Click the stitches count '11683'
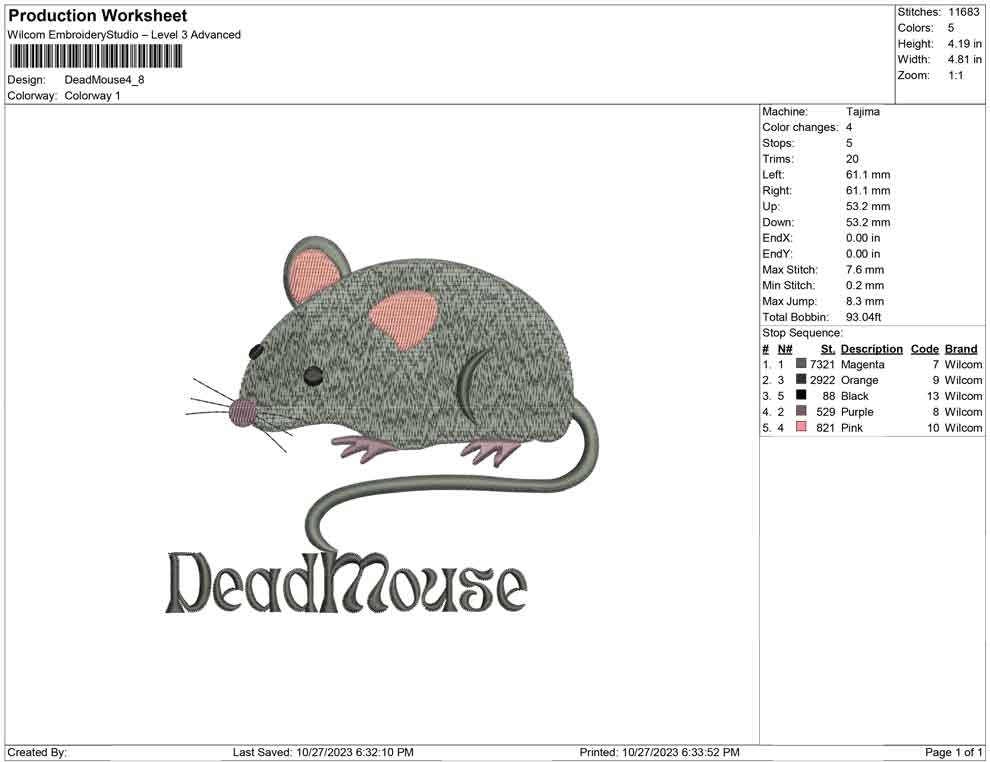 [x=963, y=12]
